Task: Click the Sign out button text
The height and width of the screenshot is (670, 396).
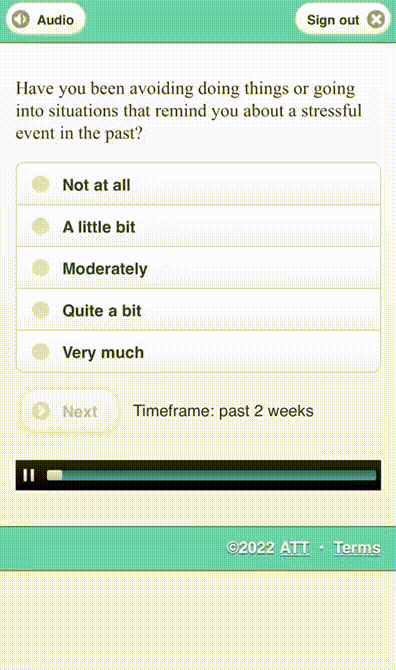Action: point(333,20)
